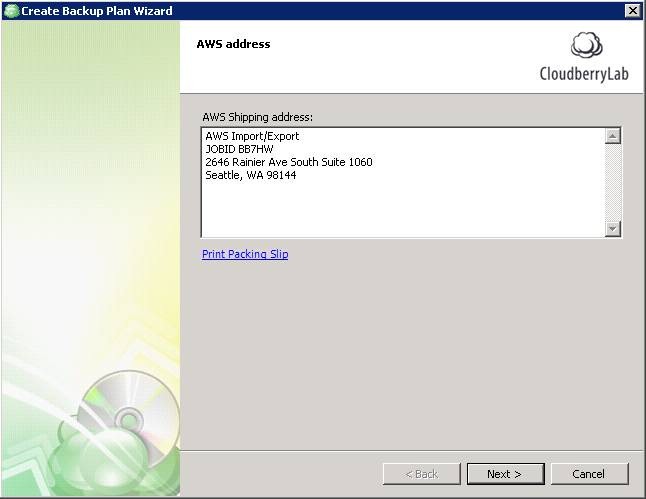Screen dimensions: 646x499
Task: Click the scroll up arrow in address box
Action: tap(613, 136)
